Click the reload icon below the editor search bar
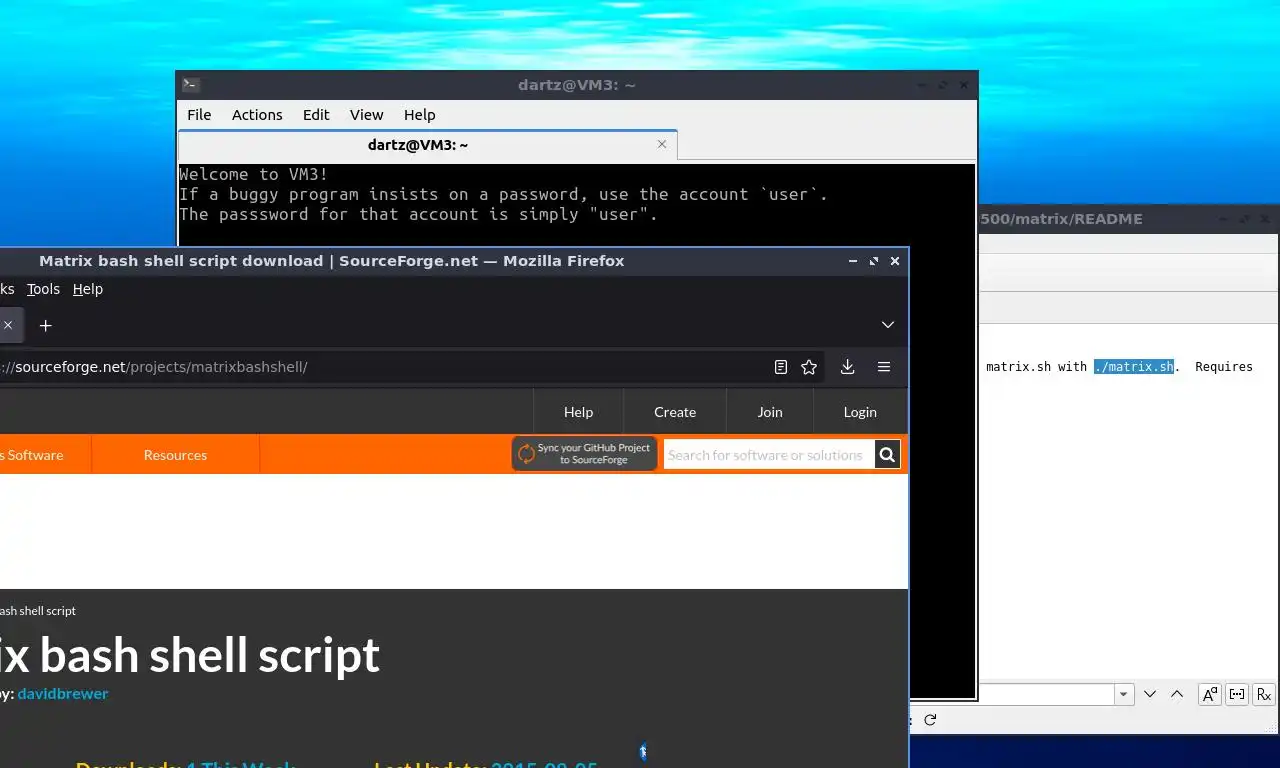The image size is (1280, 768). (930, 720)
